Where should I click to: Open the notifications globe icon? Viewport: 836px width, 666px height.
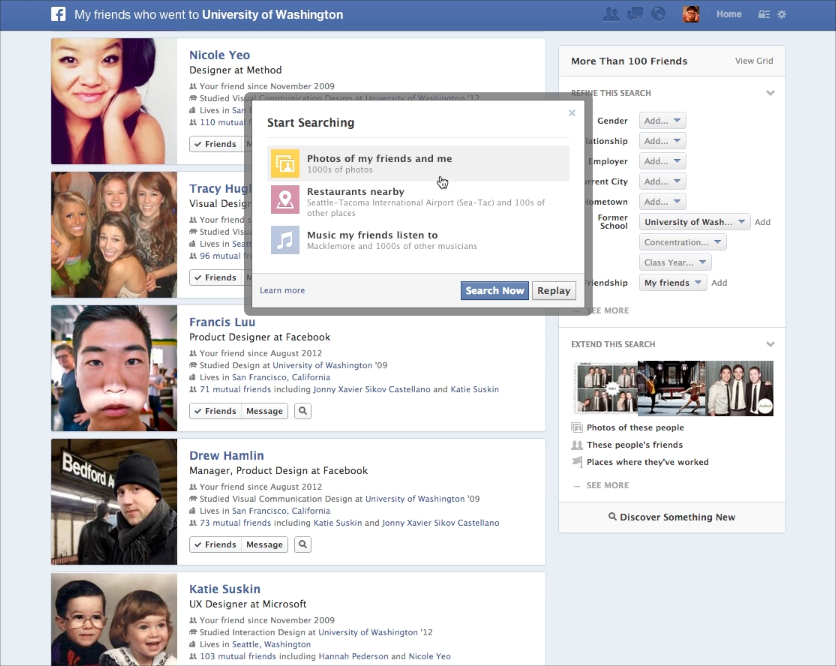[x=658, y=14]
